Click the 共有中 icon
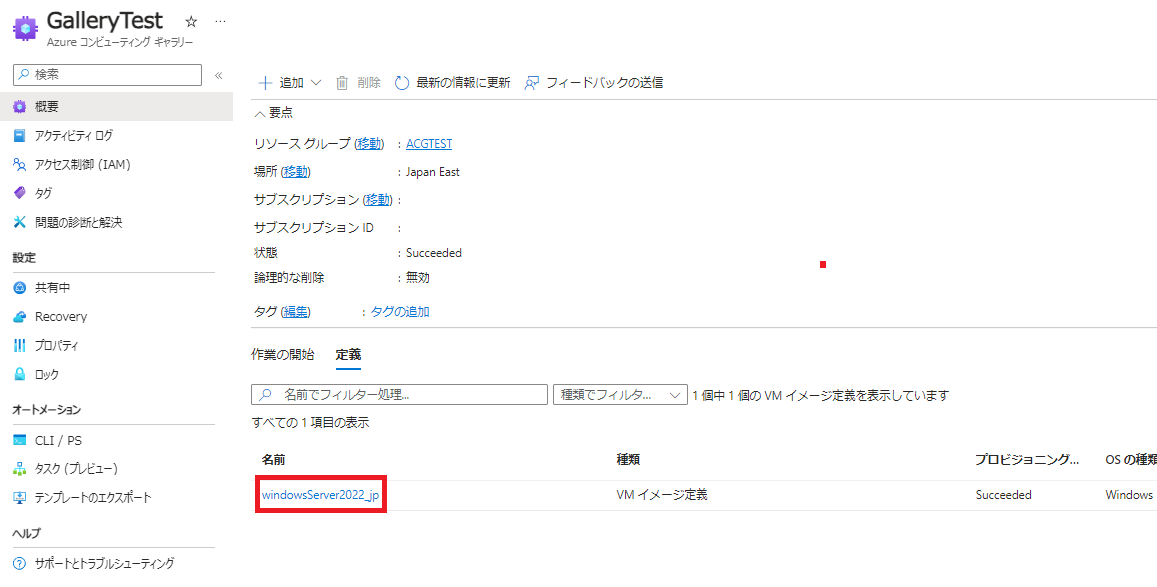Viewport: 1157px width, 587px height. tap(20, 288)
